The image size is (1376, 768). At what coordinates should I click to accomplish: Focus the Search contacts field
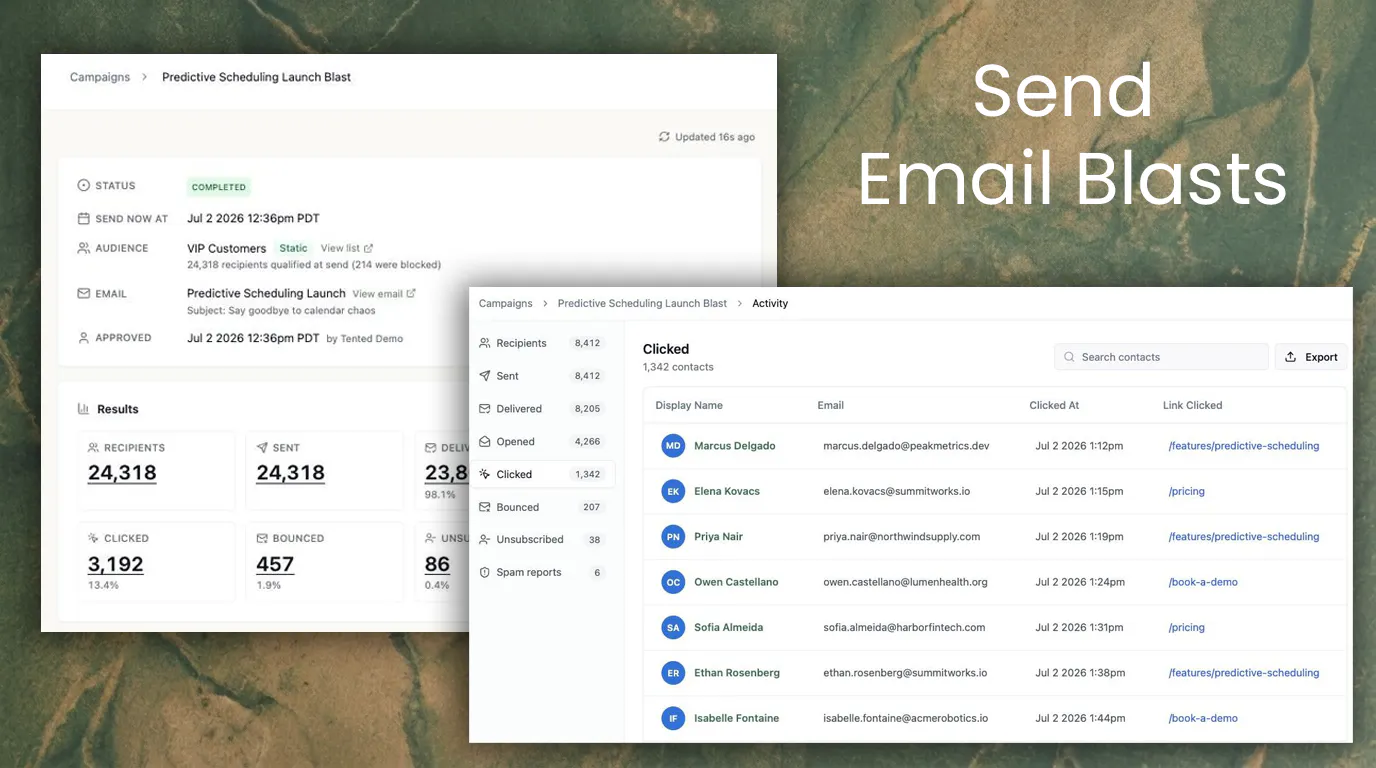point(1161,357)
